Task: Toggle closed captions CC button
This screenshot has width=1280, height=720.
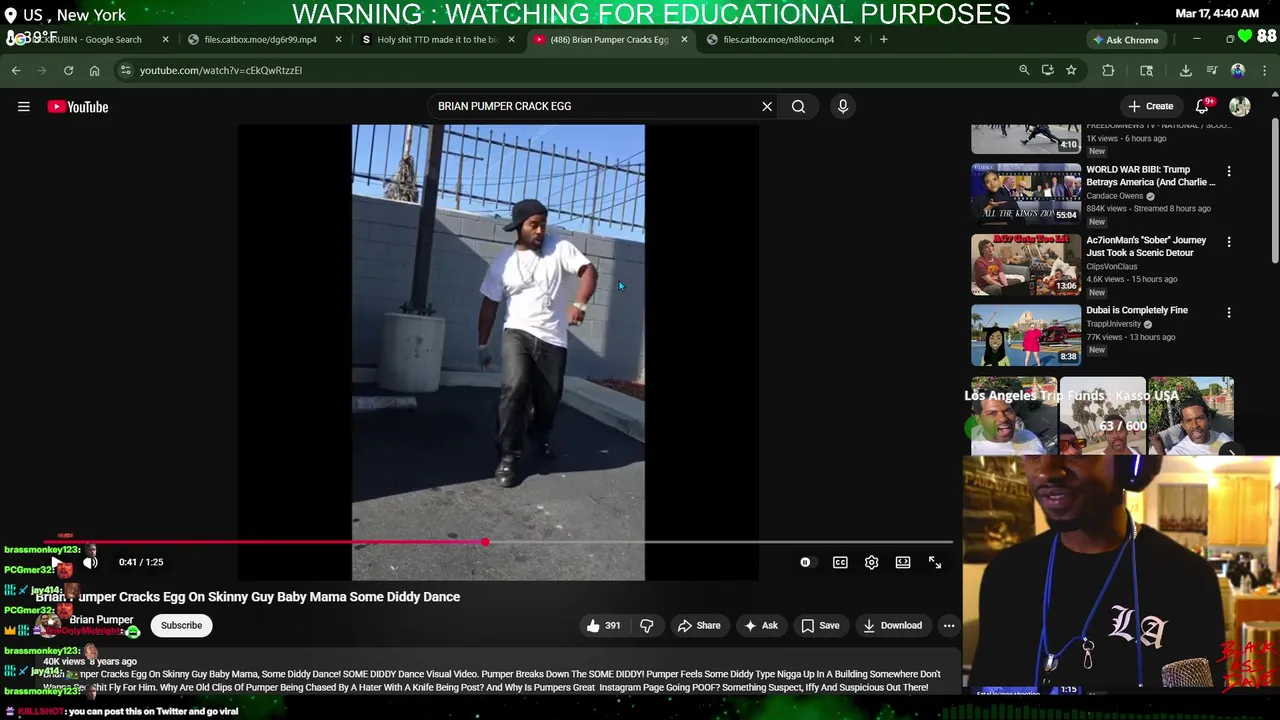Action: point(840,562)
